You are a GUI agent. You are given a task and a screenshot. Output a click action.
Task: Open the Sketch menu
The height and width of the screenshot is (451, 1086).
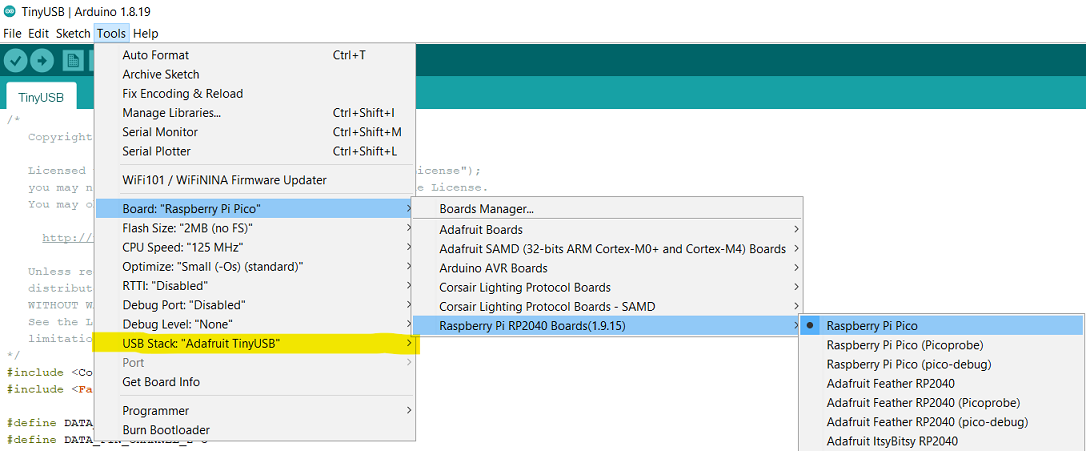click(73, 33)
